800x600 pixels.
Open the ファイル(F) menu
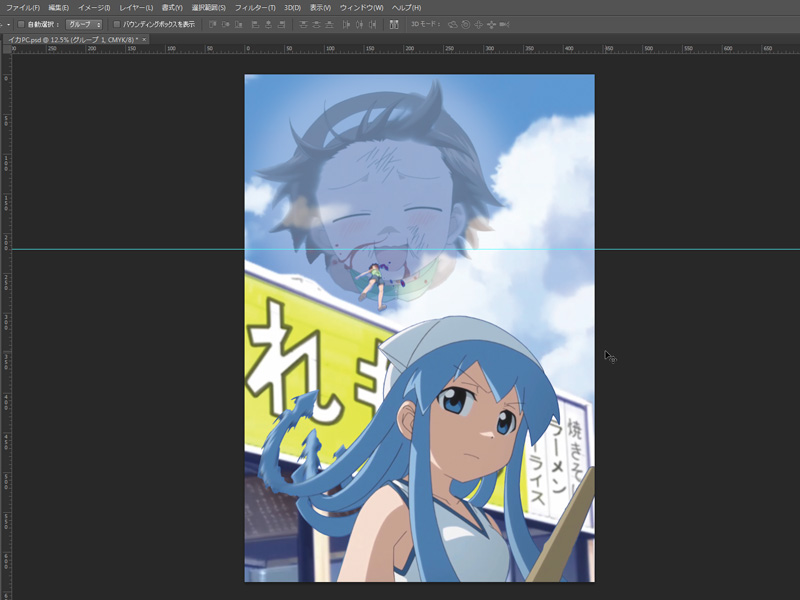pos(22,8)
